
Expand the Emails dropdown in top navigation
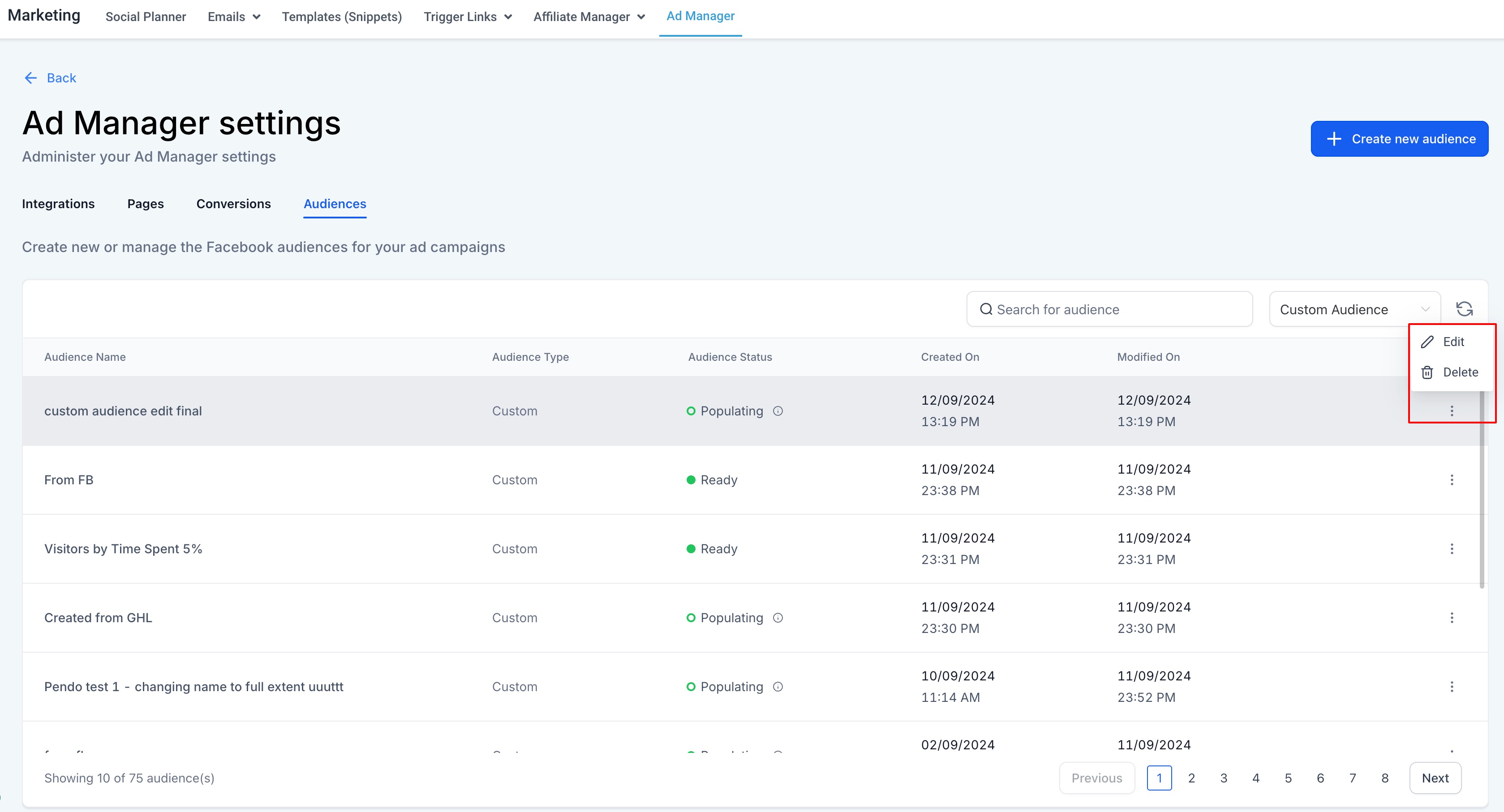pos(233,16)
